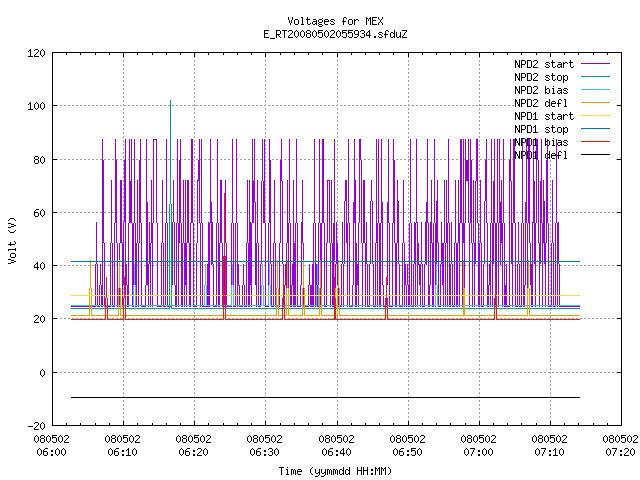Image resolution: width=640 pixels, height=480 pixels.
Task: Click the y-axis label 'Volt (V)'
Action: tap(13, 240)
